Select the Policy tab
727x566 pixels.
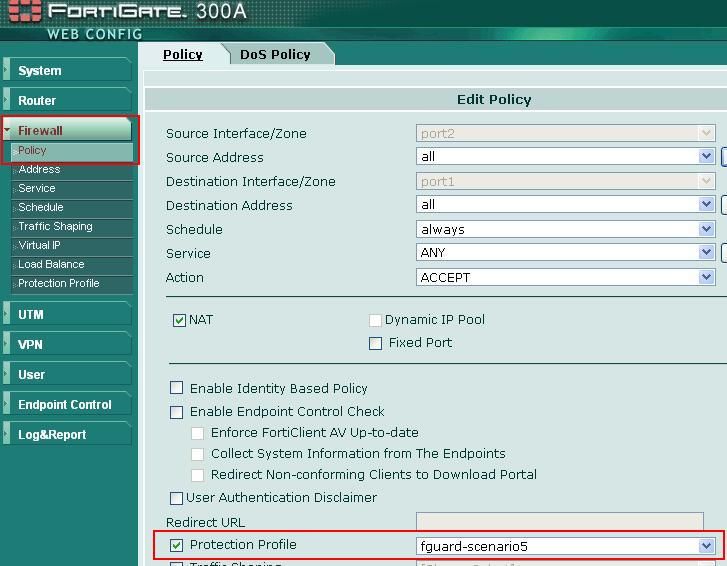tap(183, 55)
